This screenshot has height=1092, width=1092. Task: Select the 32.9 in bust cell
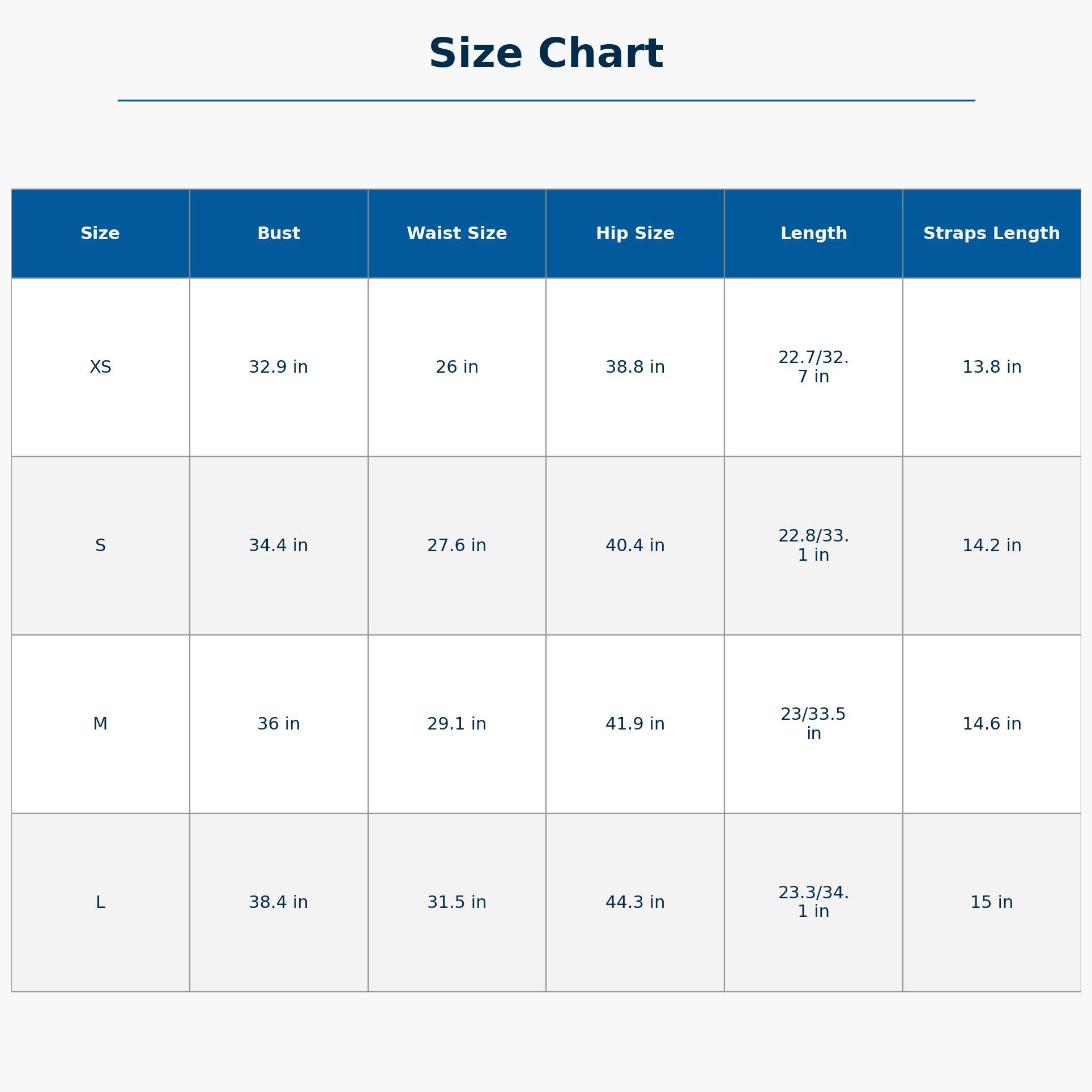pyautogui.click(x=279, y=367)
